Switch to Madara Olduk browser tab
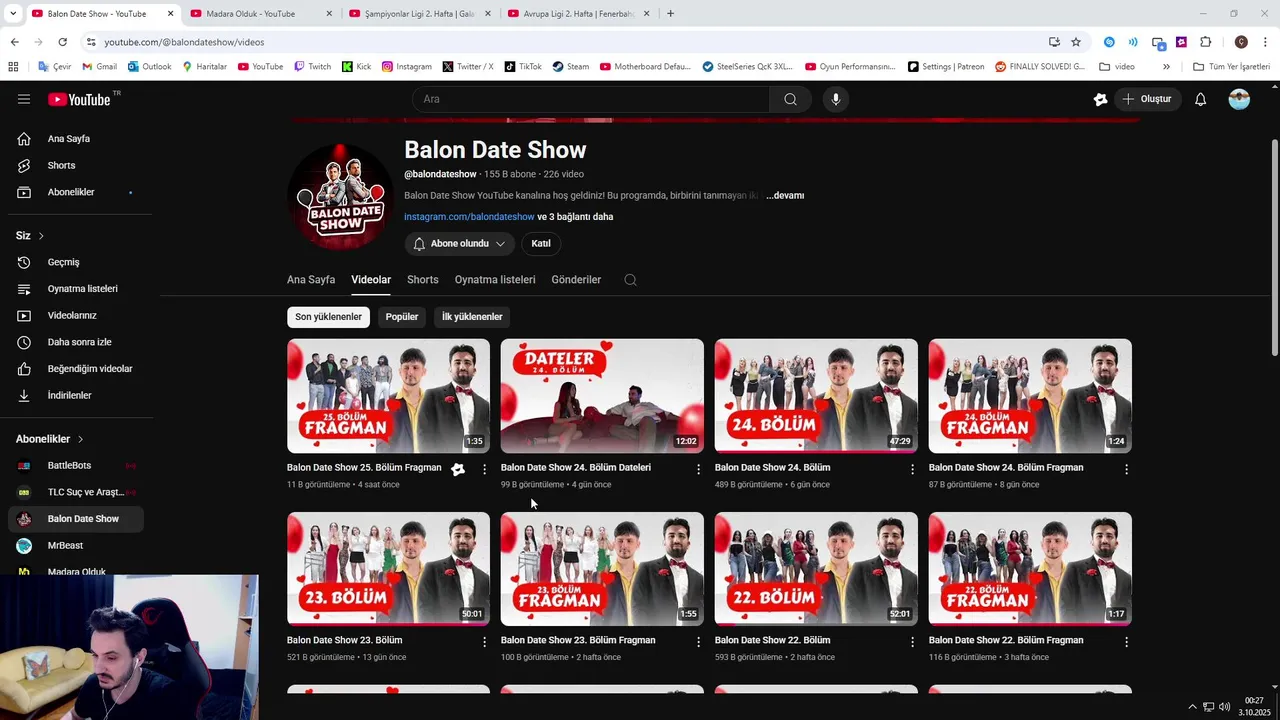 (259, 14)
